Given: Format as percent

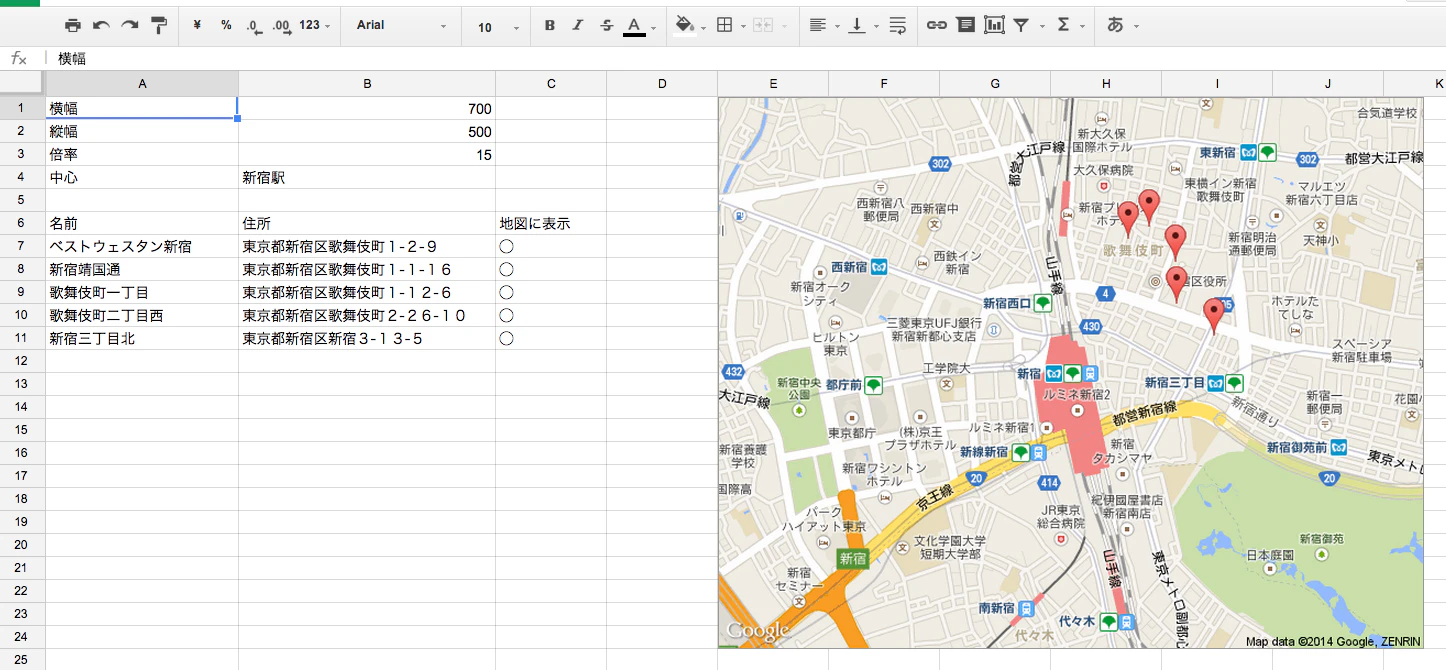Looking at the screenshot, I should point(226,26).
